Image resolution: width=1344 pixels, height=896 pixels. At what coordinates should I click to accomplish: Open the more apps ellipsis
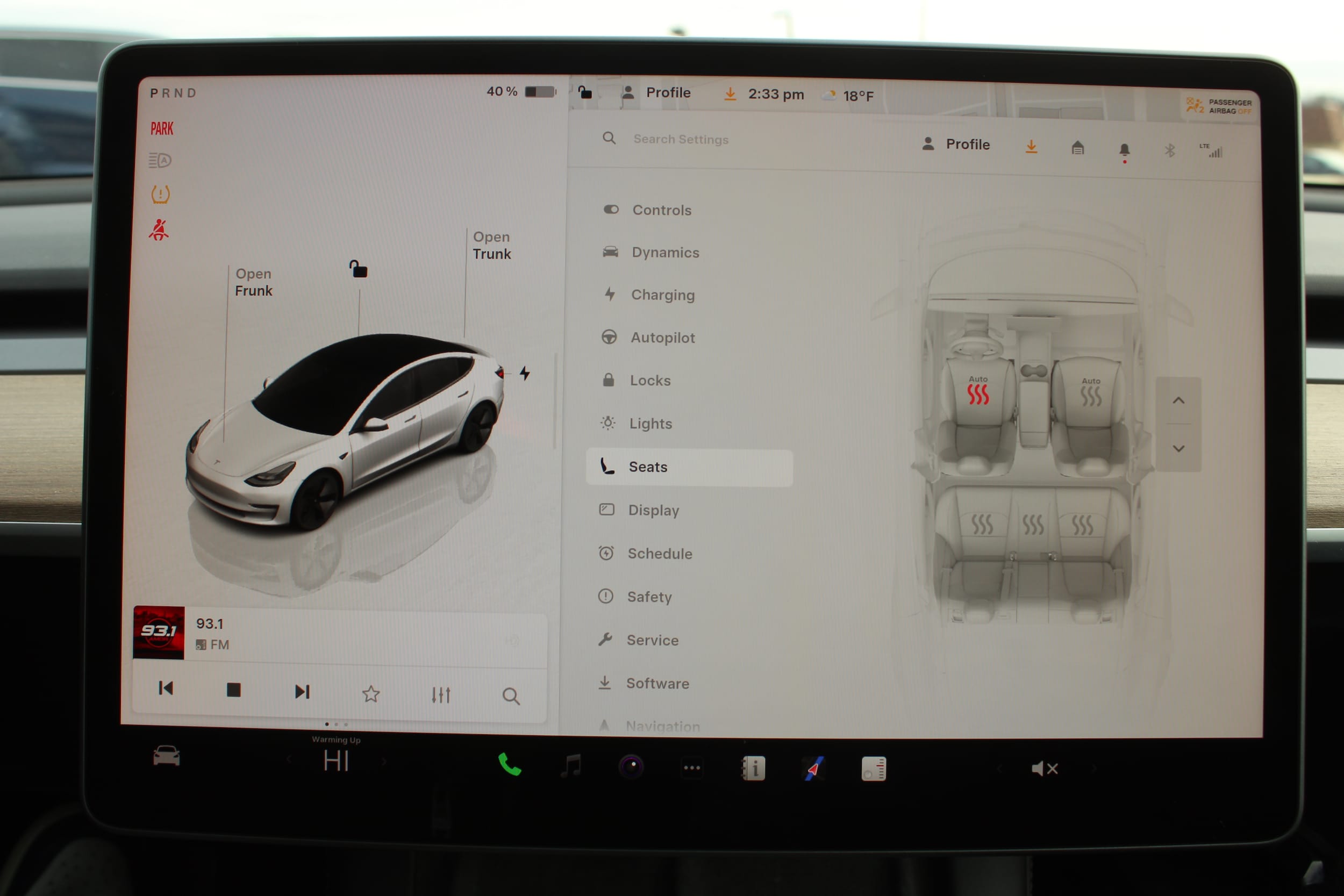coord(692,768)
